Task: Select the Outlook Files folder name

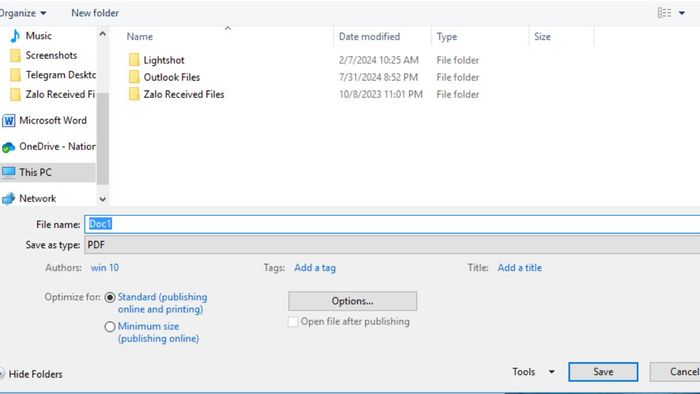Action: point(172,77)
